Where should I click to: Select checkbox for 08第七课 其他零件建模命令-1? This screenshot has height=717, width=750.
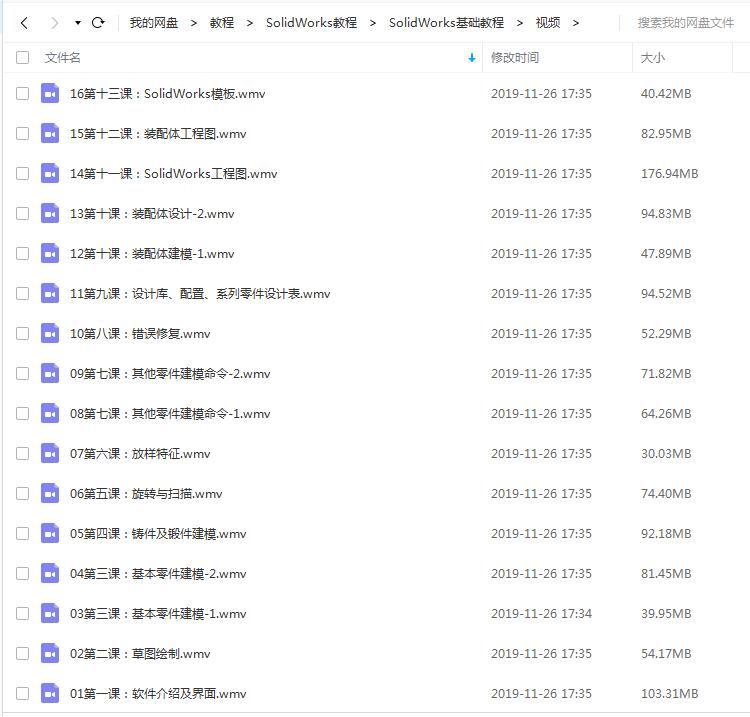pyautogui.click(x=22, y=413)
